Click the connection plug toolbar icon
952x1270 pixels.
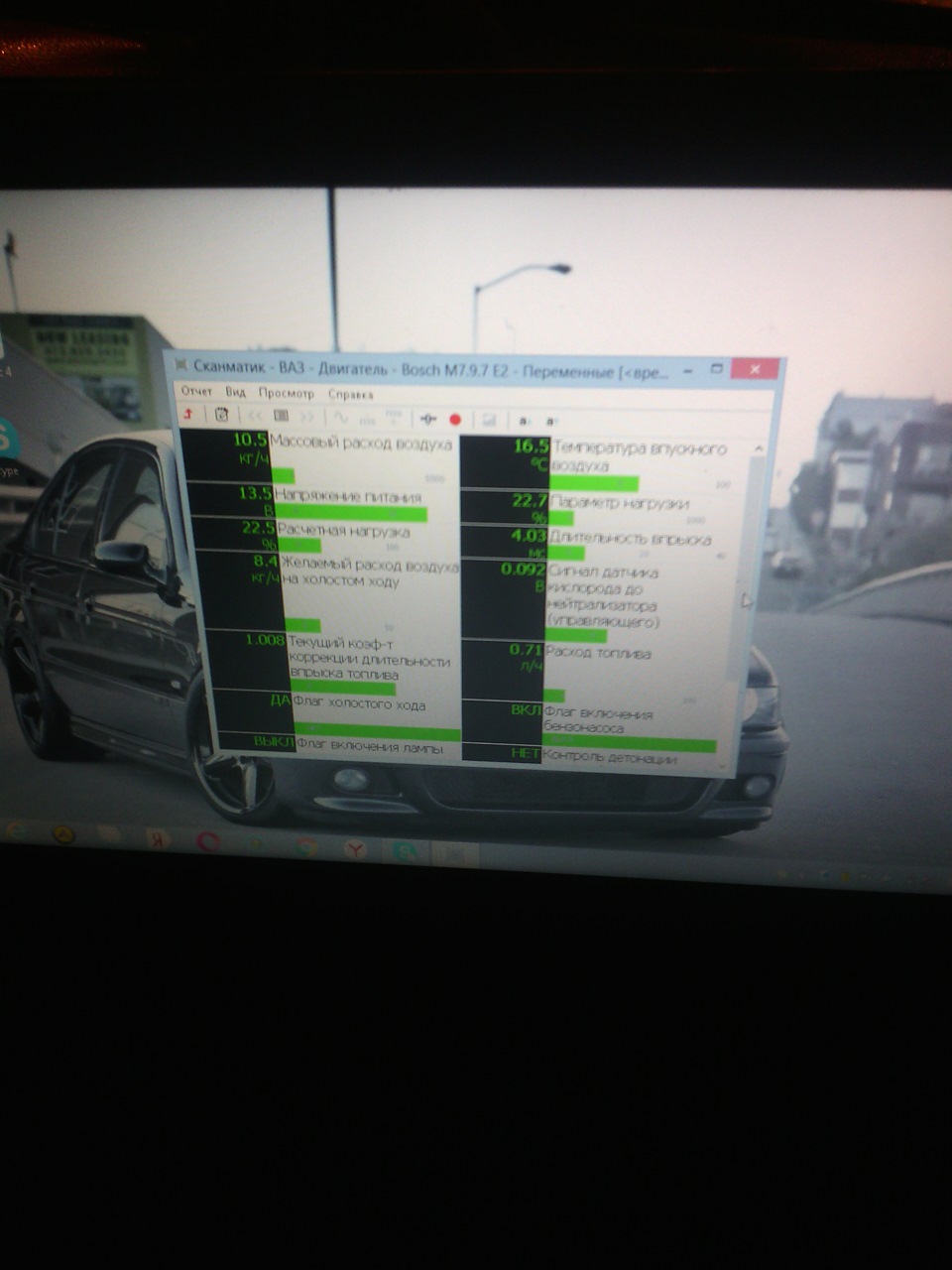click(428, 419)
